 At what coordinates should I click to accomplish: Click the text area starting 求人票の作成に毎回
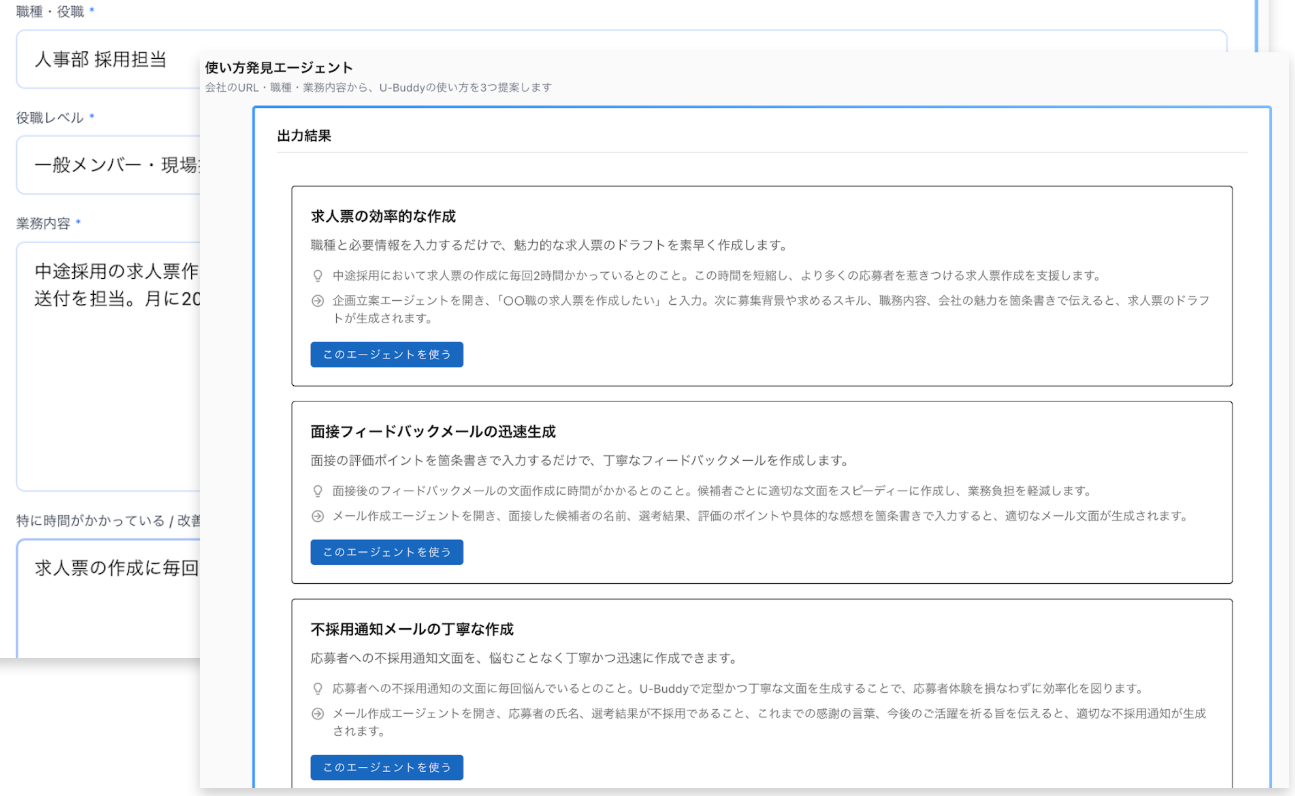point(108,598)
